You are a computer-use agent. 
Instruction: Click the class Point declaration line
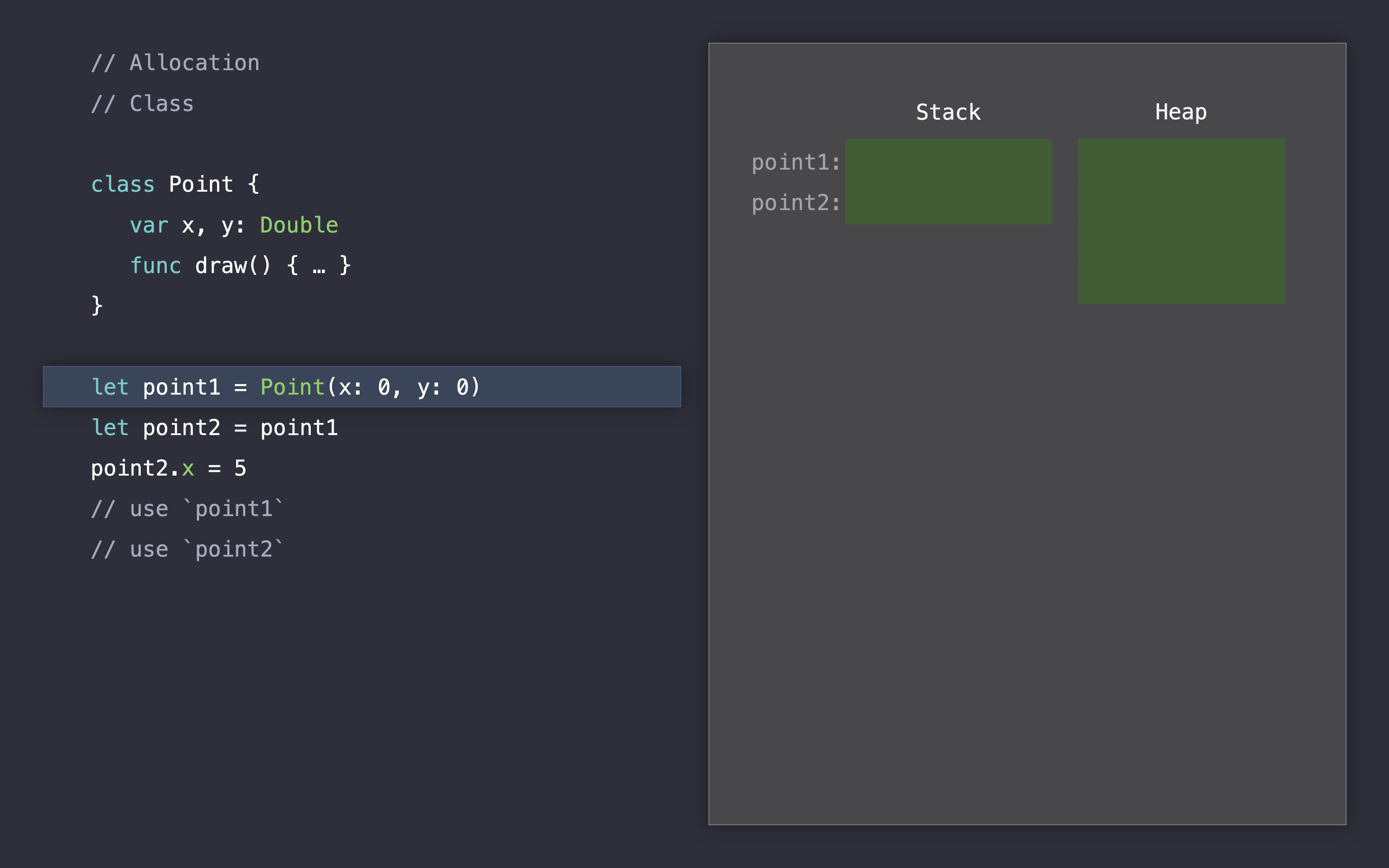[175, 184]
